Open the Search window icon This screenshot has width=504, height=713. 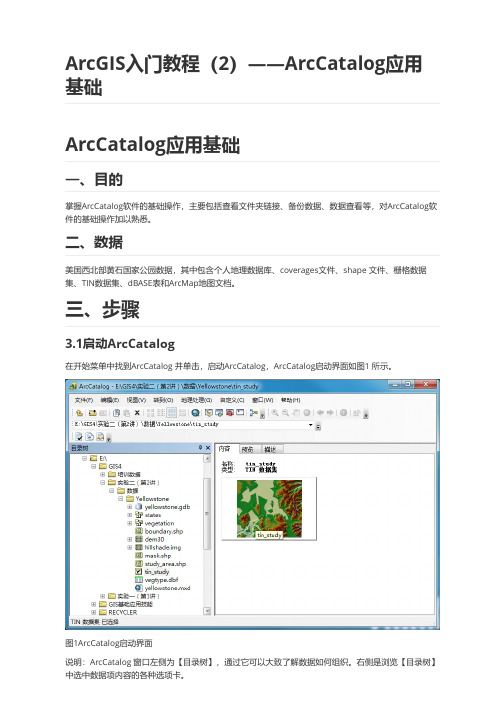coord(219,413)
